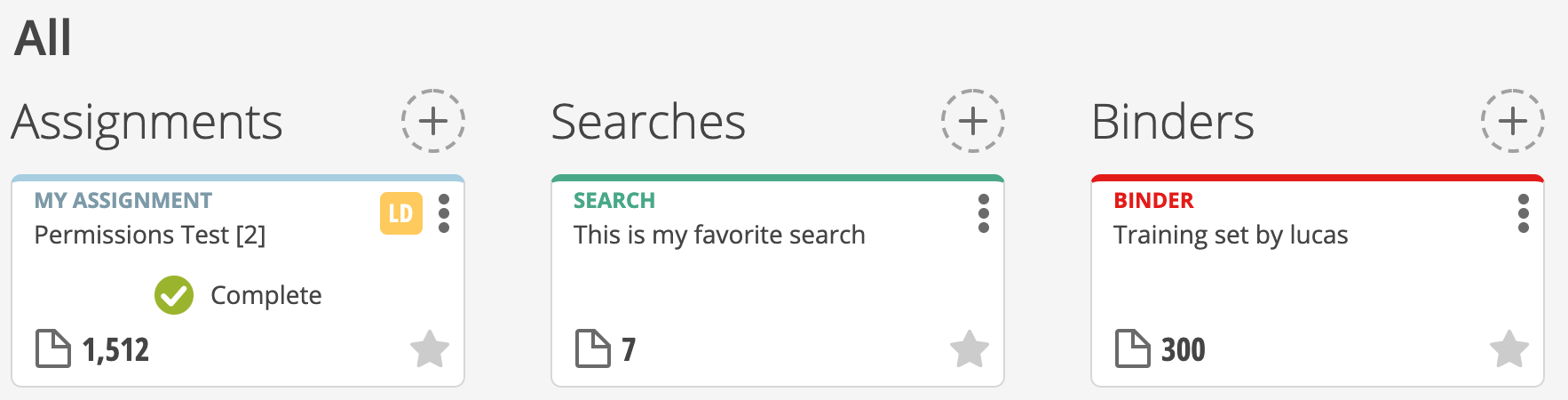Click document icon beside 300 count
Viewport: 1568px width, 400px height.
pyautogui.click(x=1132, y=348)
